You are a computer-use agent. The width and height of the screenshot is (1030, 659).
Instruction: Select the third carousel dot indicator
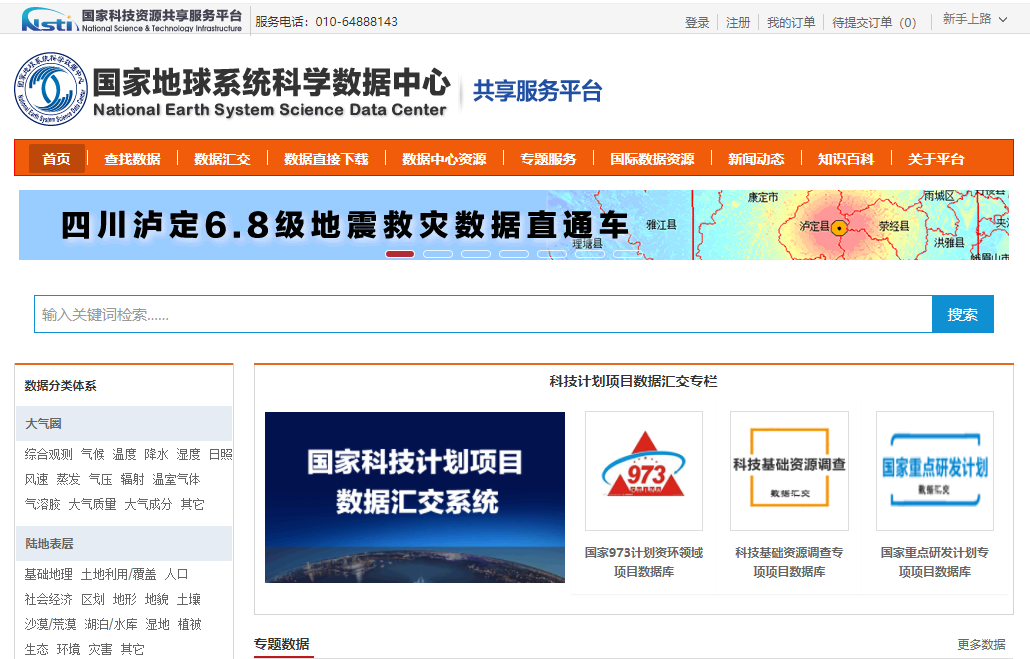[476, 254]
